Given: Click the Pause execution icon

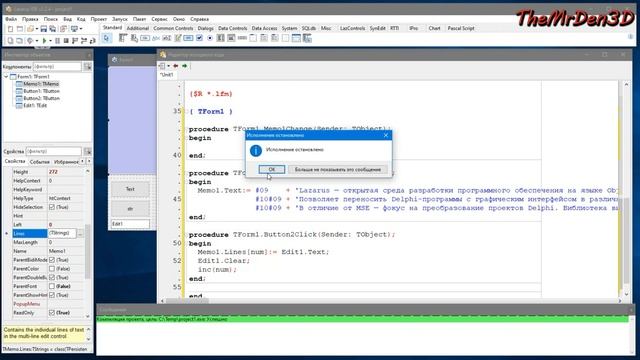Looking at the screenshot, I should (x=57, y=40).
